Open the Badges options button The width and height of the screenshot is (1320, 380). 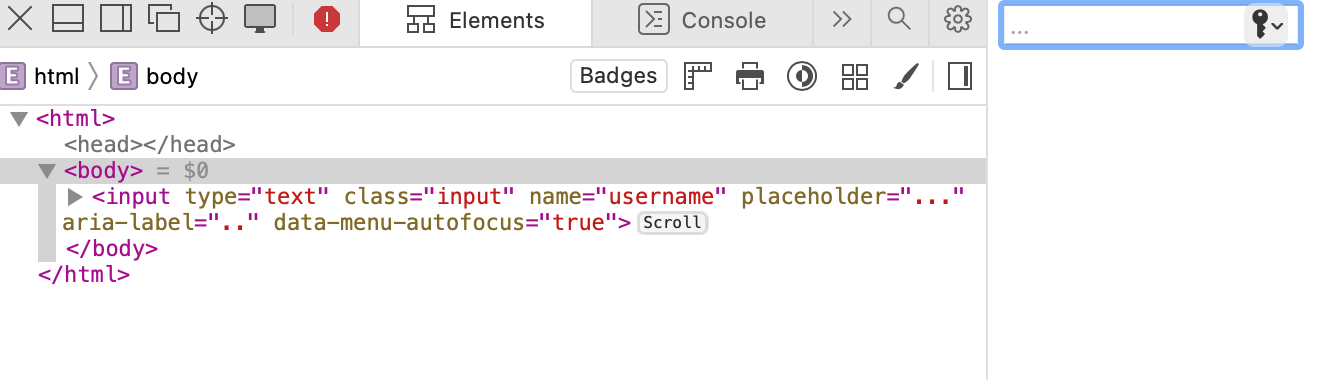[x=619, y=76]
